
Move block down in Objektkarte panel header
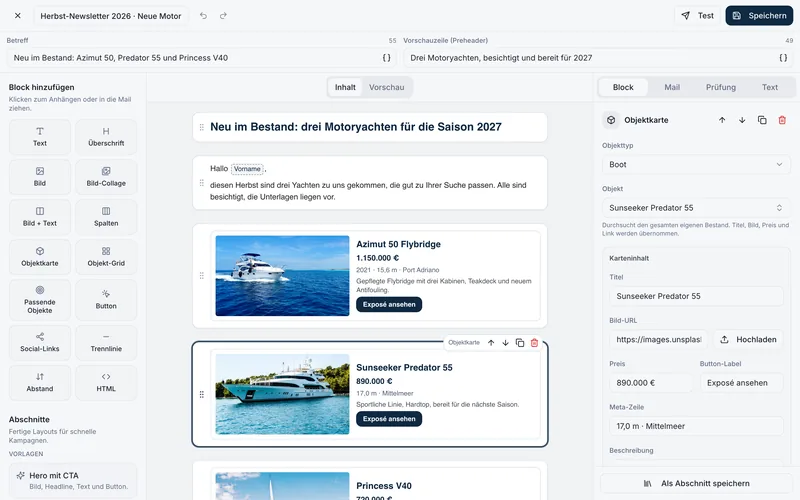[x=742, y=120]
